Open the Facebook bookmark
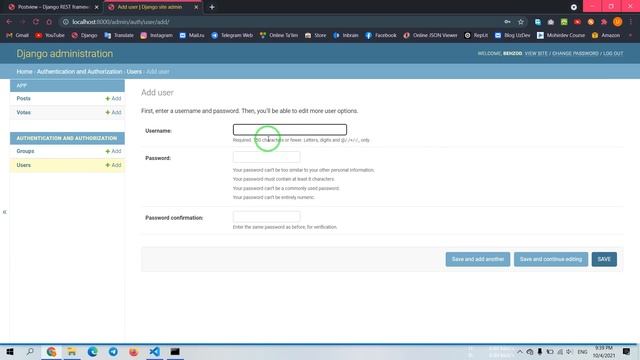The width and height of the screenshot is (640, 360). point(381,36)
